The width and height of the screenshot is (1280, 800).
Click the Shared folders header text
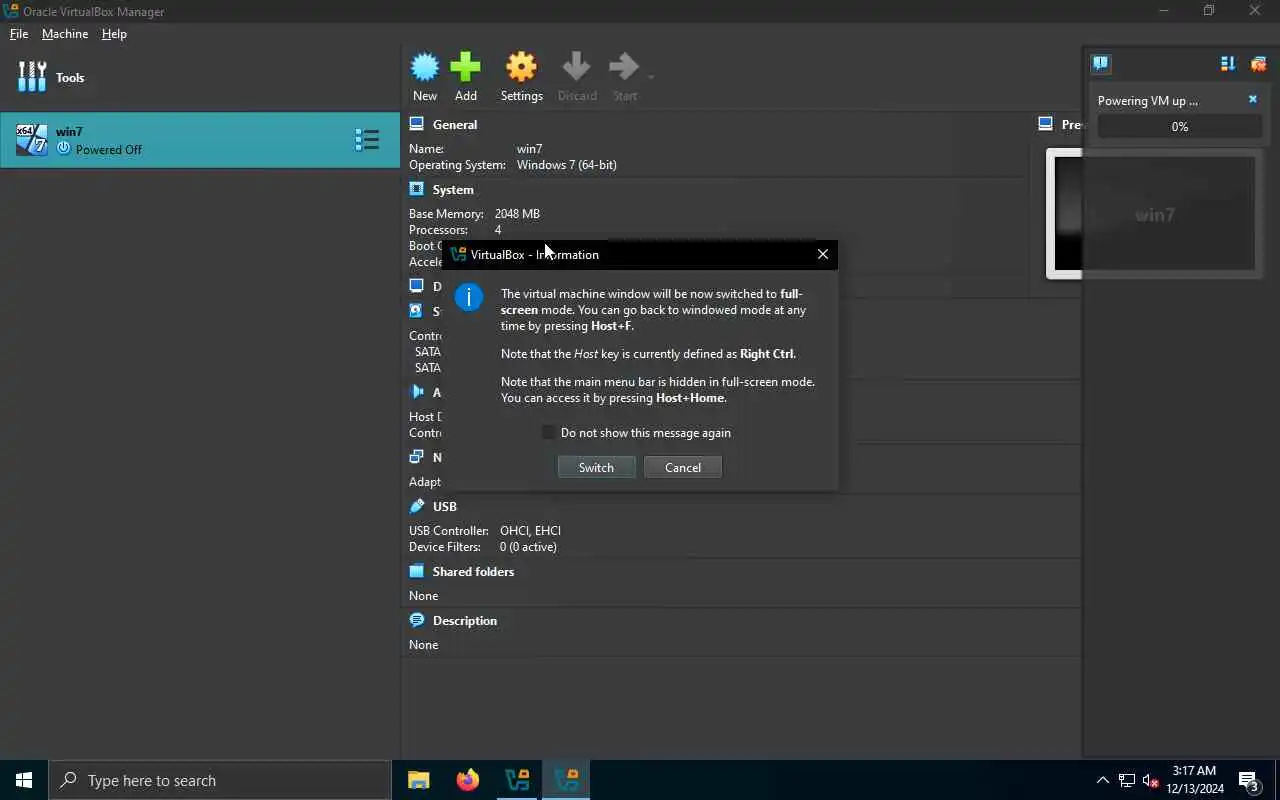pyautogui.click(x=473, y=571)
